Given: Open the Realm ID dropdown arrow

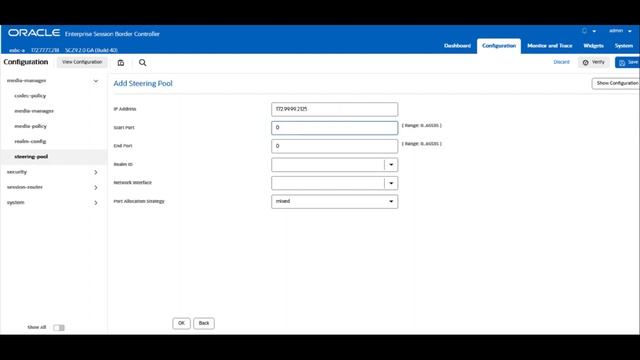Looking at the screenshot, I should point(391,164).
